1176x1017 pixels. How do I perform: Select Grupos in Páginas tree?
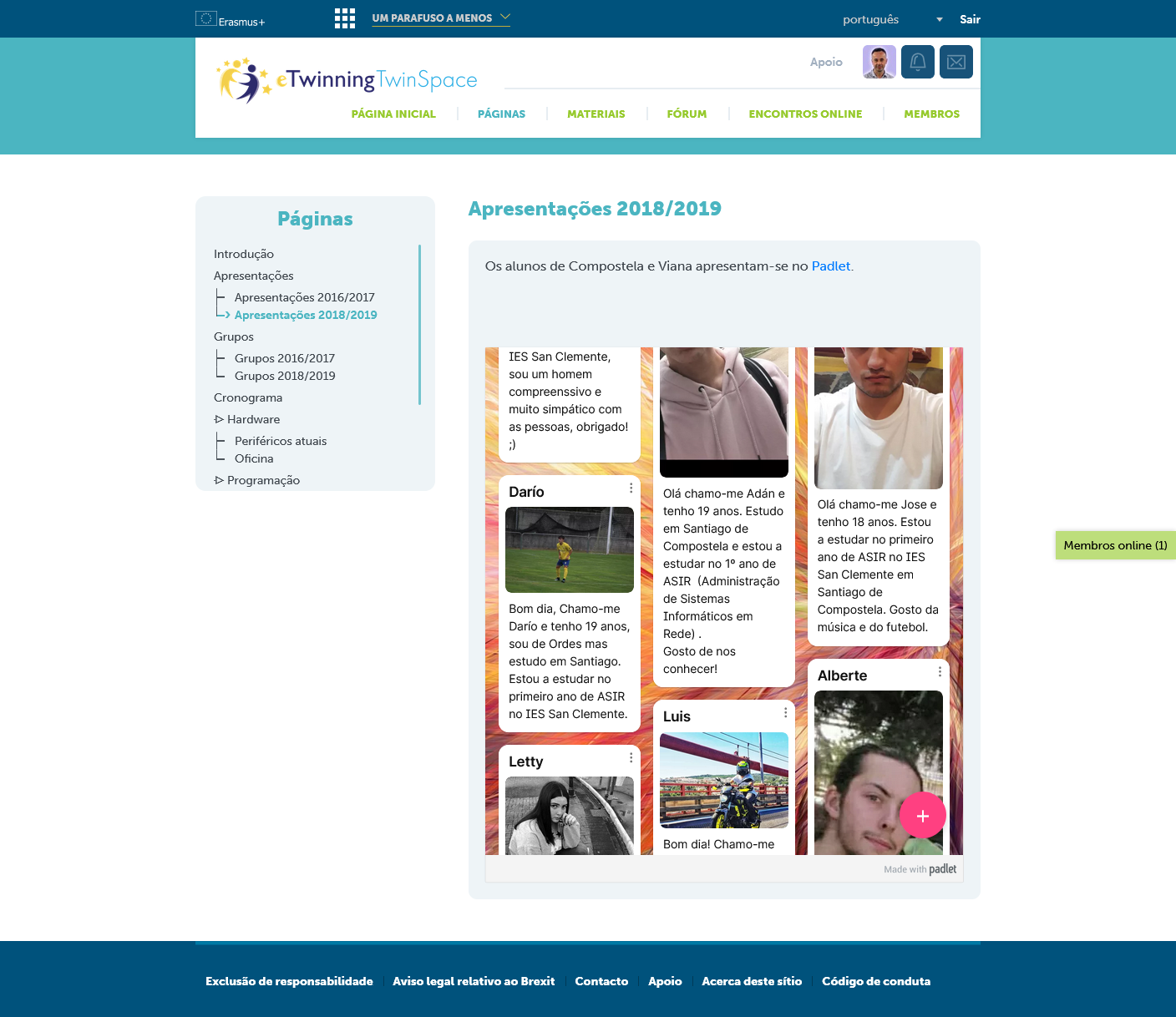tap(234, 336)
